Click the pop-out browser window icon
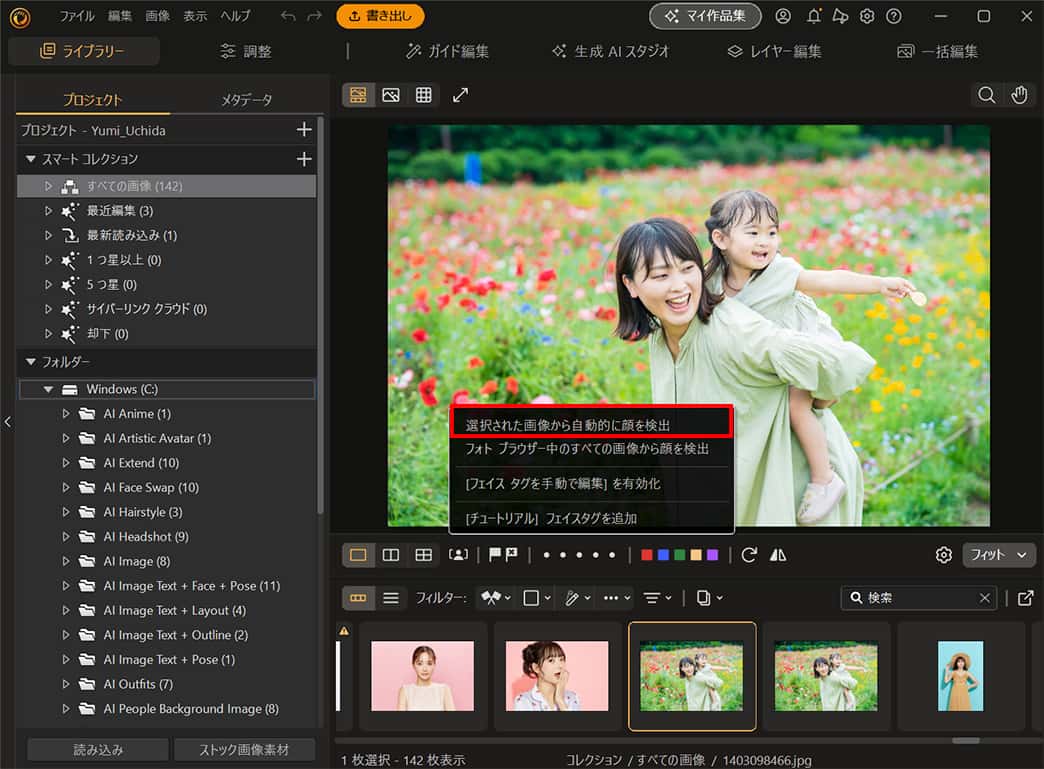 pyautogui.click(x=1025, y=598)
